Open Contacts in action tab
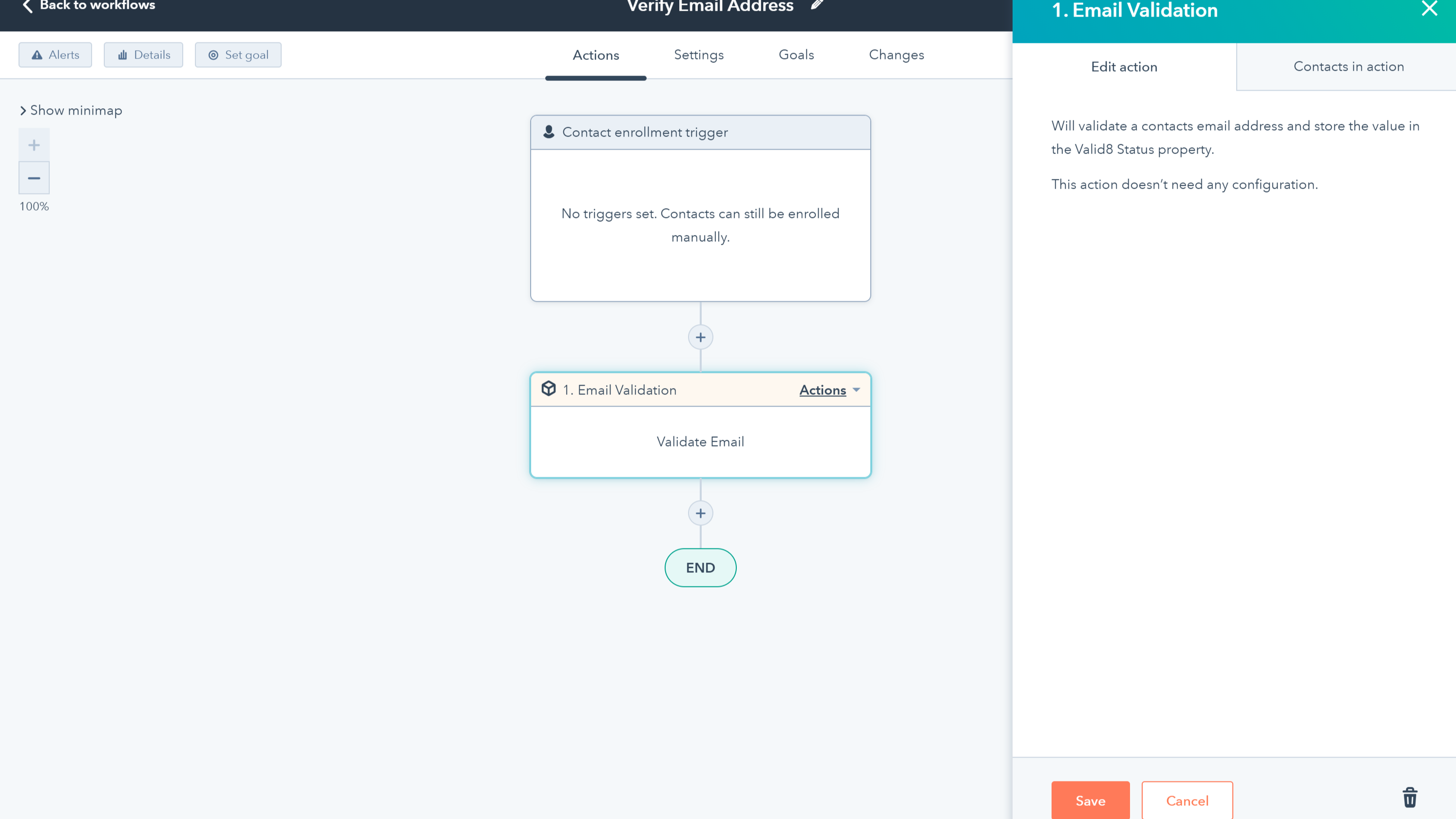This screenshot has height=819, width=1456. (x=1348, y=67)
